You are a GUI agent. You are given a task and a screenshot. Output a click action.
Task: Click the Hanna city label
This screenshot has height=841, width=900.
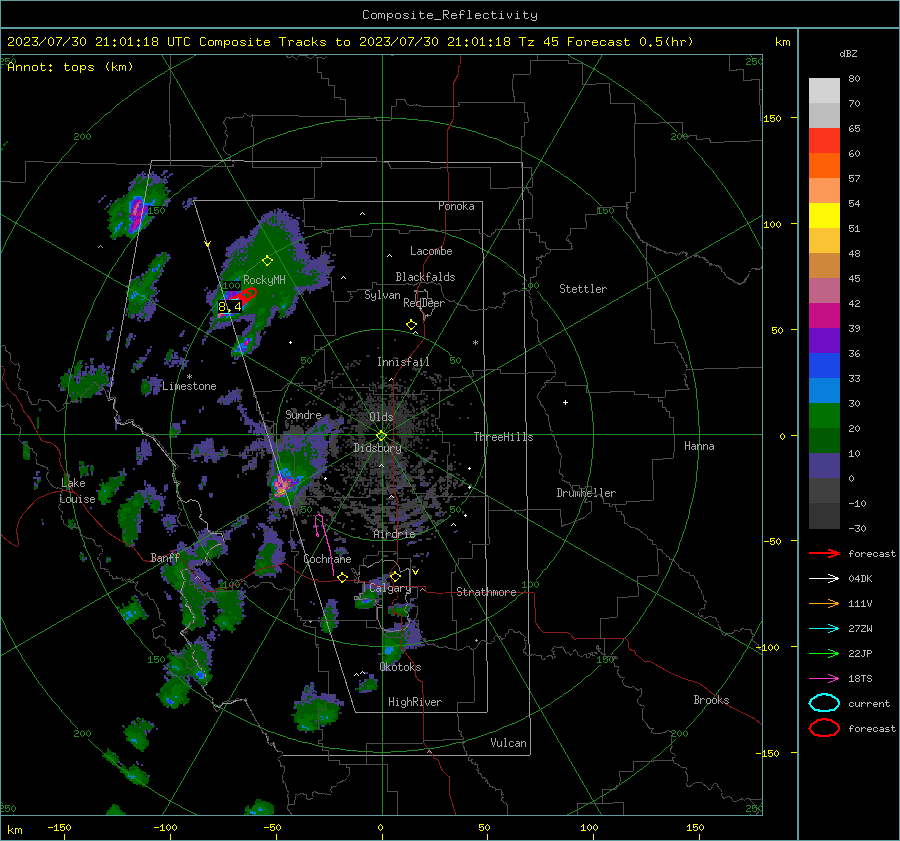click(699, 446)
